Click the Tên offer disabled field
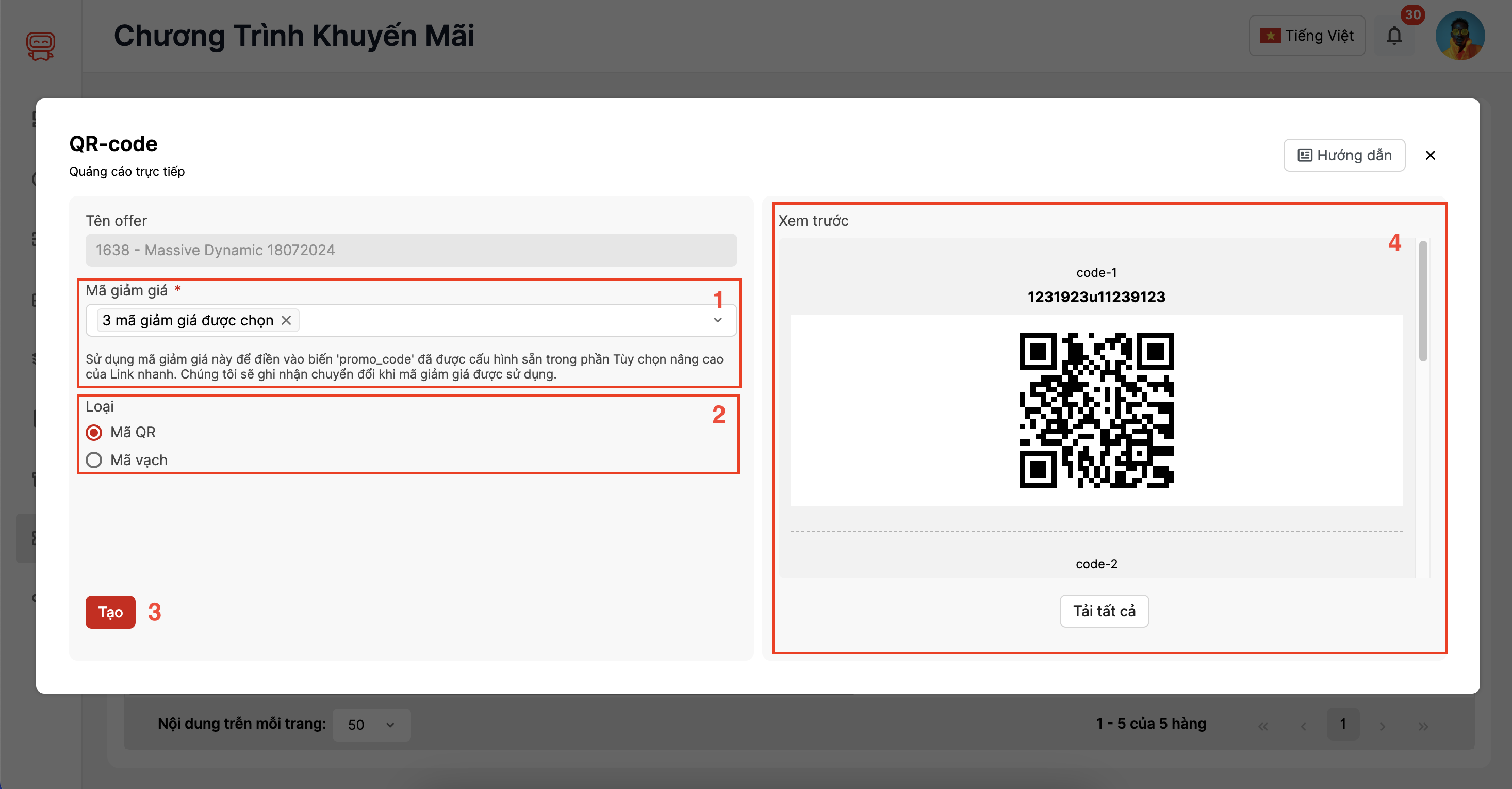 tap(411, 250)
